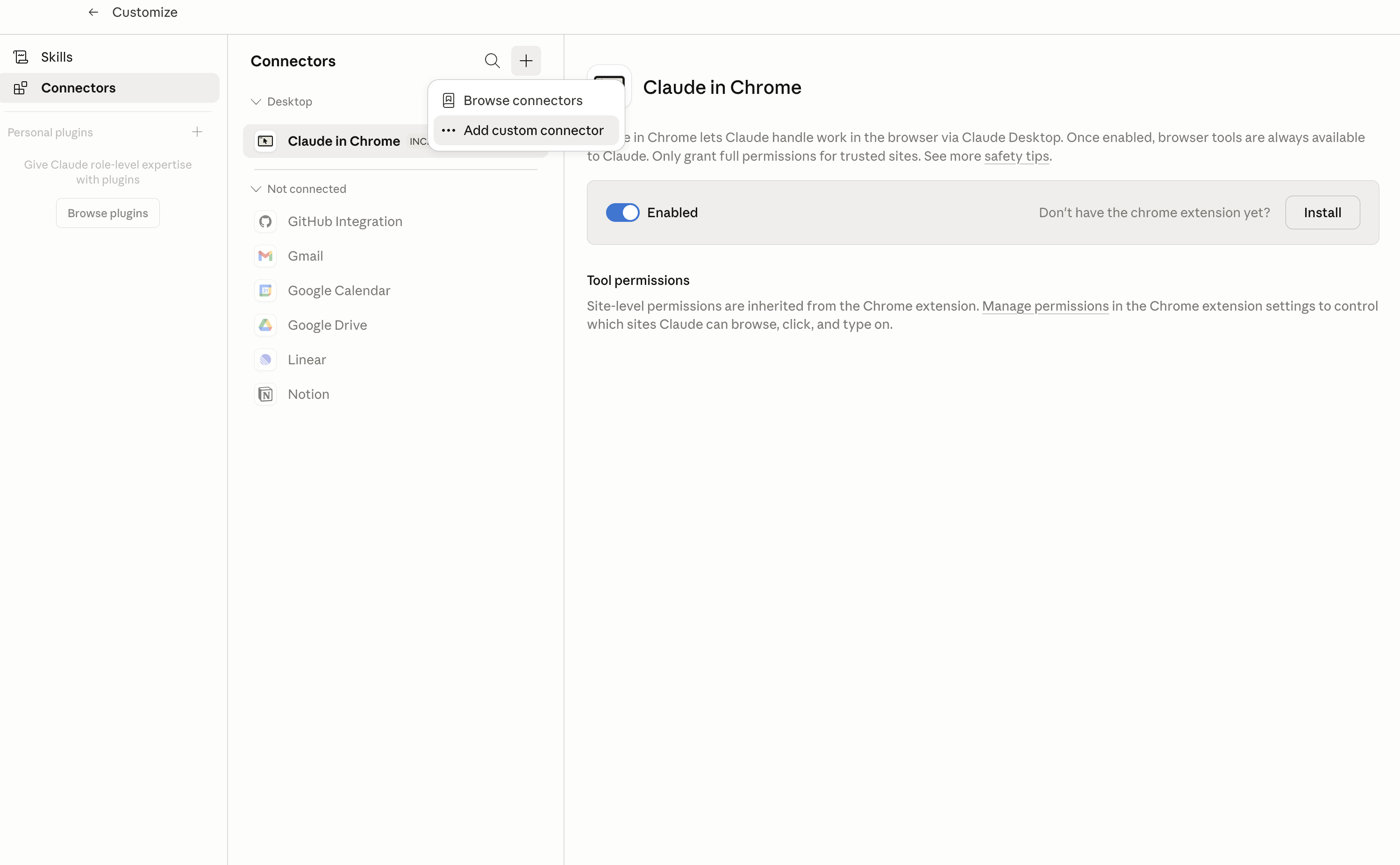This screenshot has width=1400, height=865.
Task: Choose Add custom connector menu item
Action: pyautogui.click(x=533, y=130)
